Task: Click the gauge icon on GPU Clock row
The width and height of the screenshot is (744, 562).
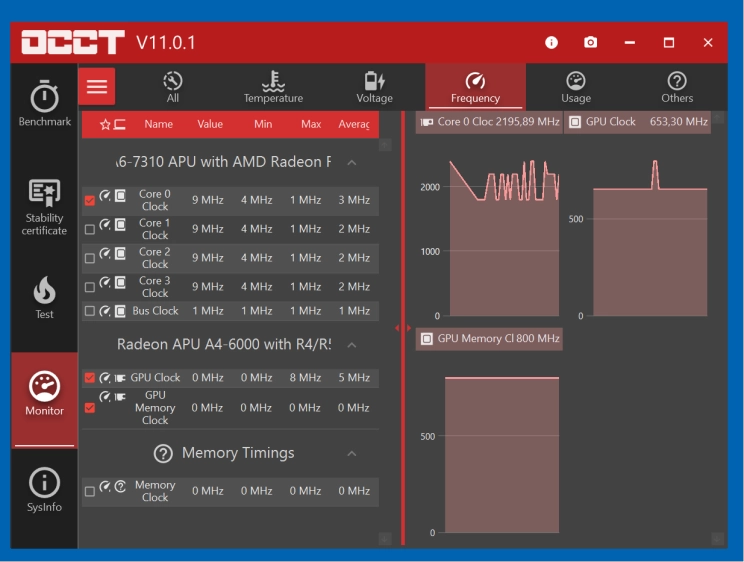Action: pos(105,378)
